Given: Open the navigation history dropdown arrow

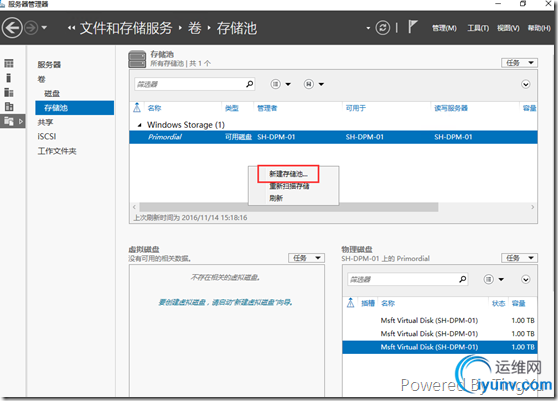Looking at the screenshot, I should pos(44,27).
